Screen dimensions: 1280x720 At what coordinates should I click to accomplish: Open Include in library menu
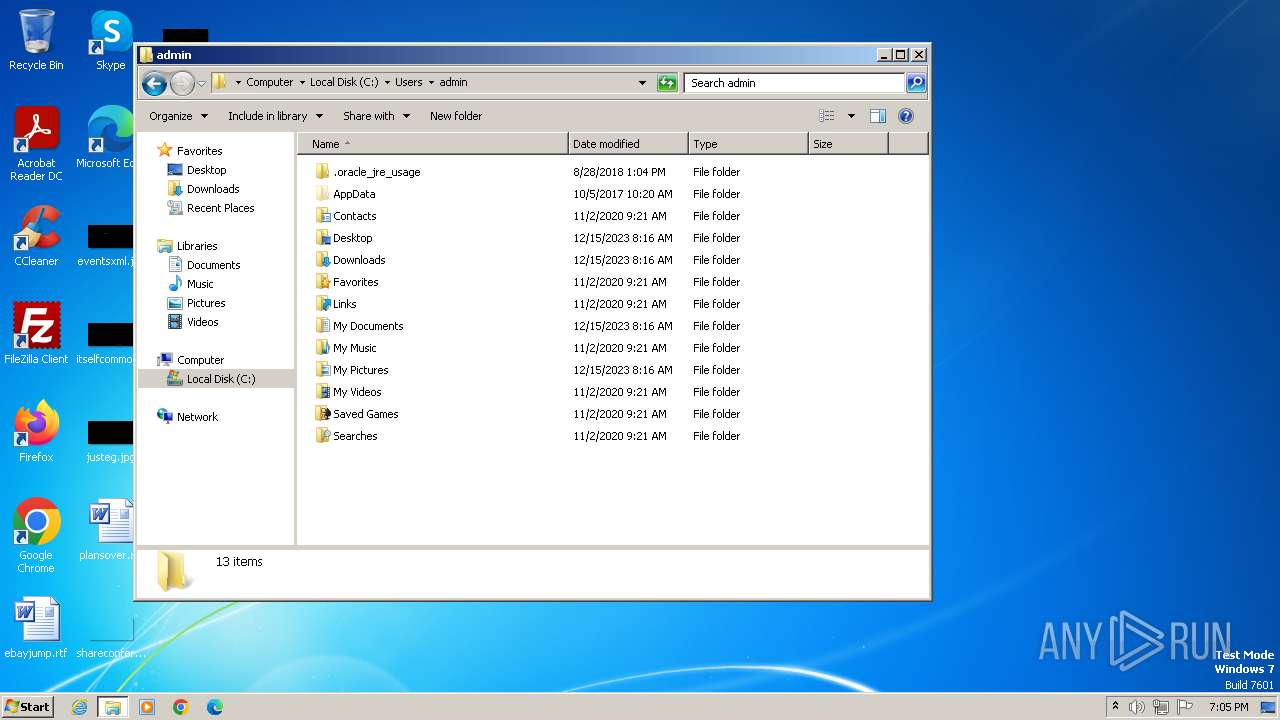pyautogui.click(x=275, y=116)
